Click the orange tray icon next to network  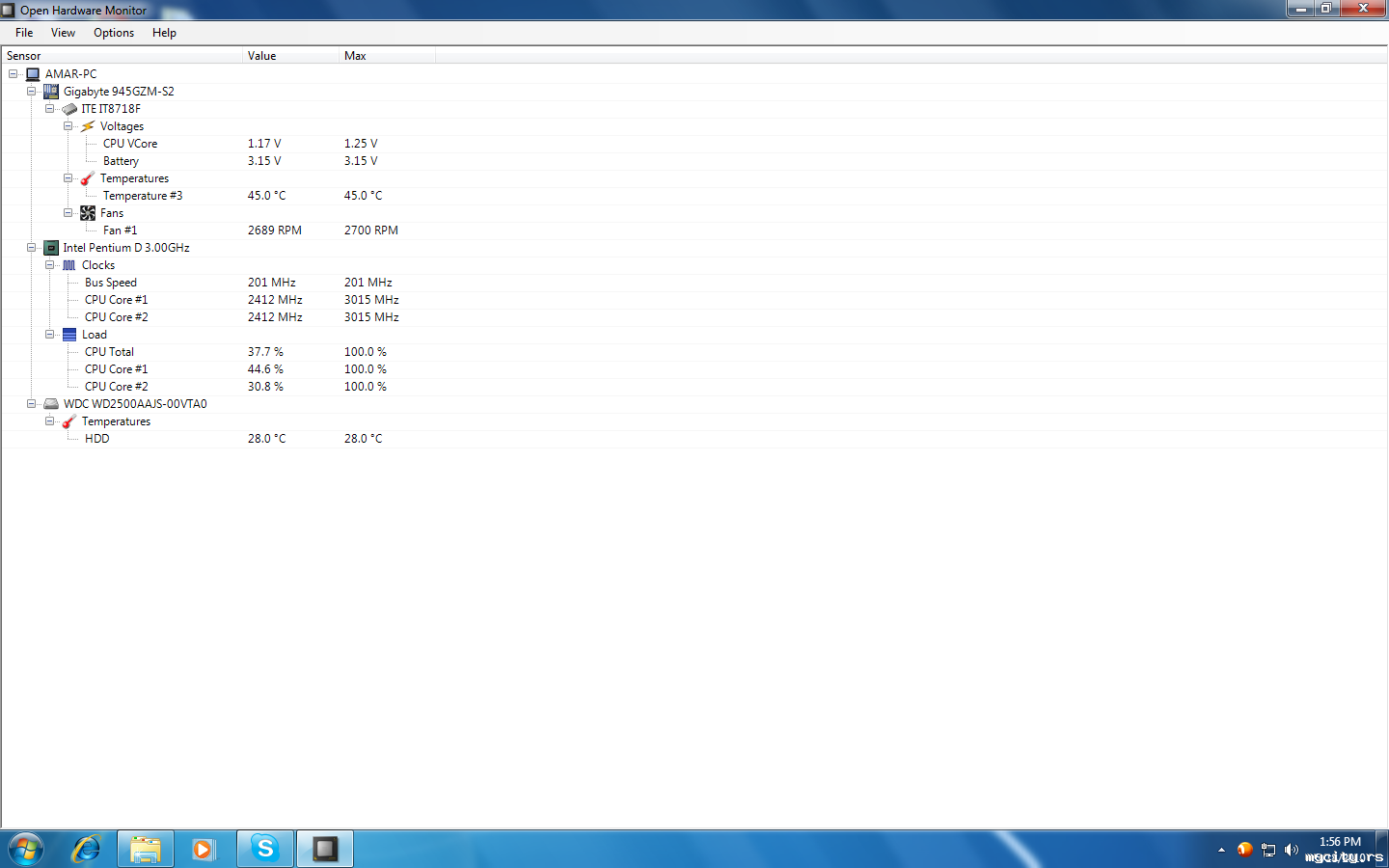1245,850
